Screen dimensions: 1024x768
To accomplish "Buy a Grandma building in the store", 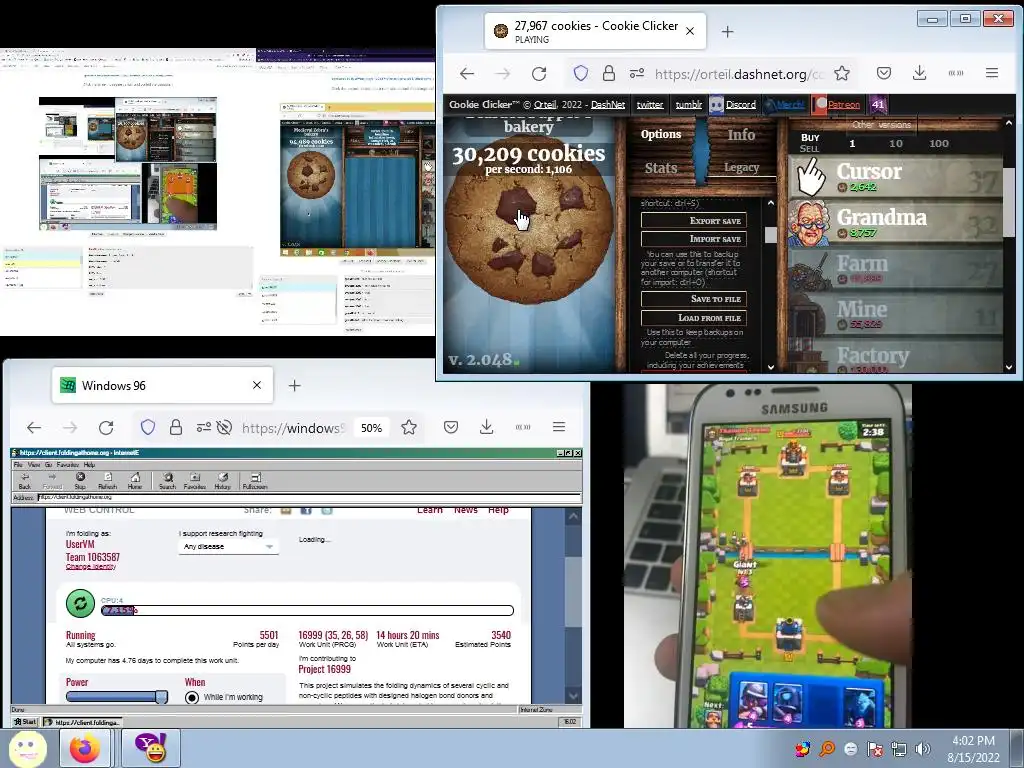I will [895, 223].
